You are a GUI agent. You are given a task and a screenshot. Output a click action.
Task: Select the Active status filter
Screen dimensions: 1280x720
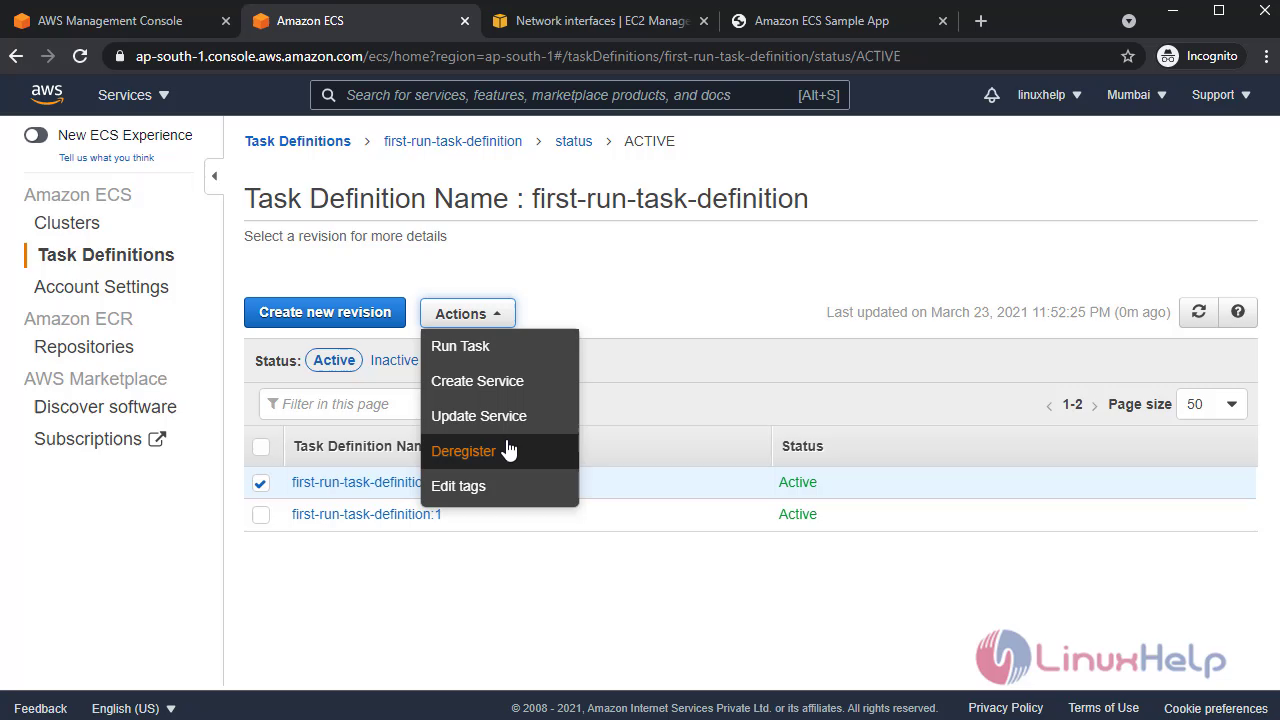click(334, 360)
